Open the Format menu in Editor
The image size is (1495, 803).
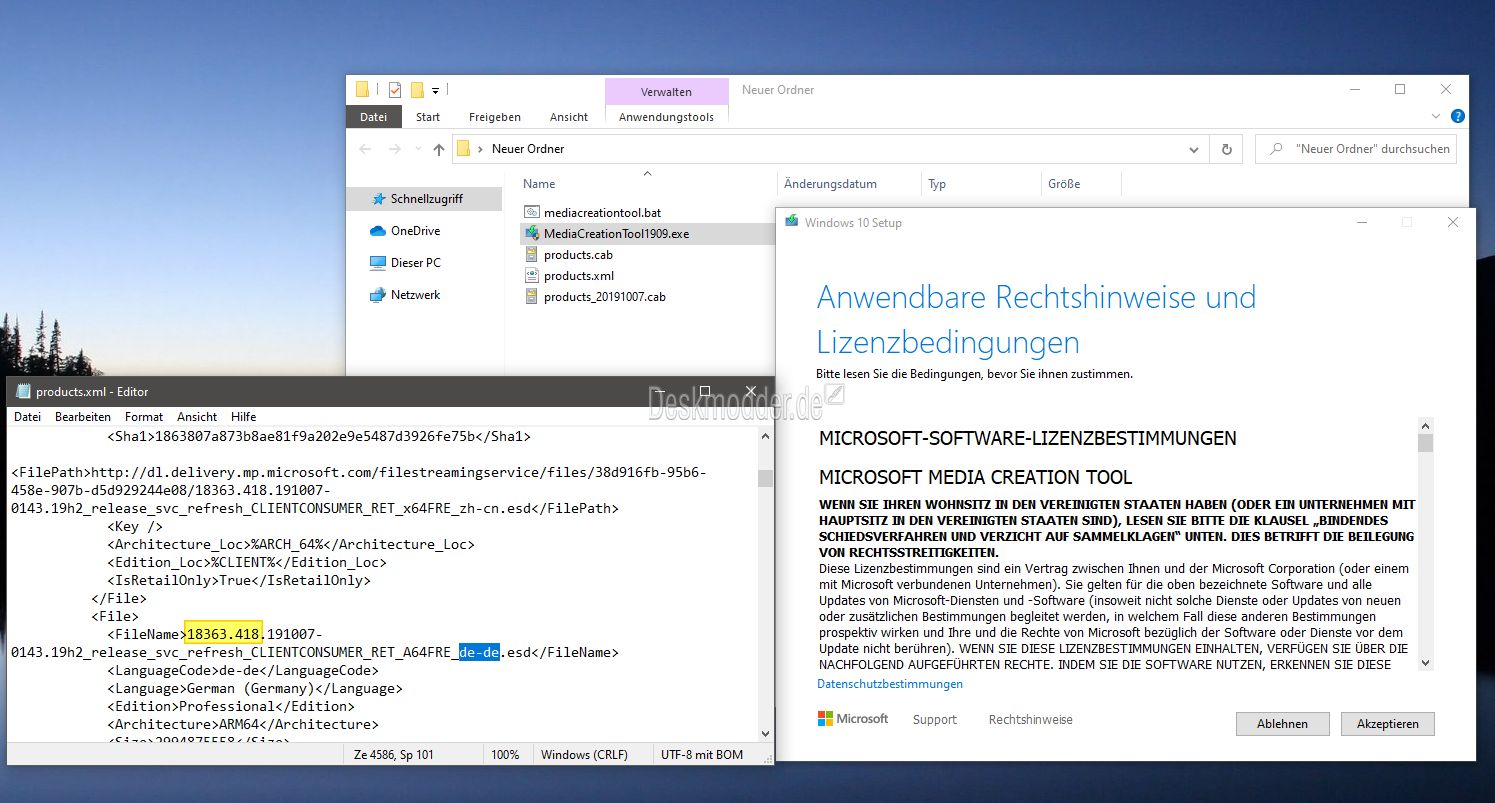(144, 417)
